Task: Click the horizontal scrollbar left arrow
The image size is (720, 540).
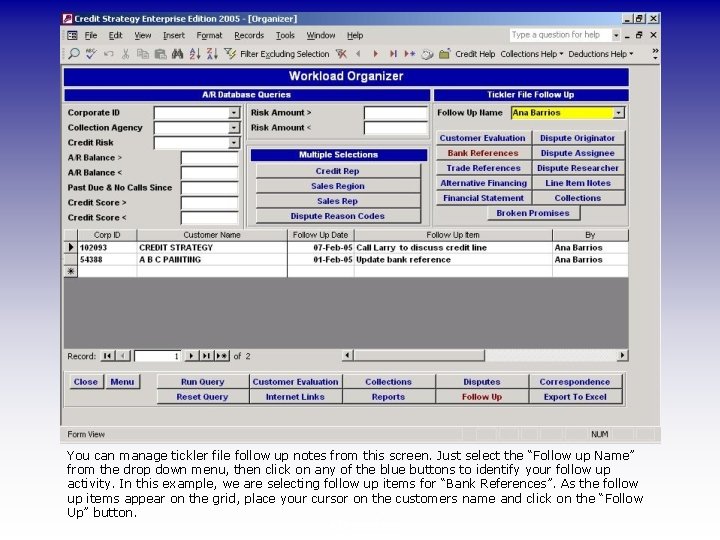Action: [x=348, y=355]
